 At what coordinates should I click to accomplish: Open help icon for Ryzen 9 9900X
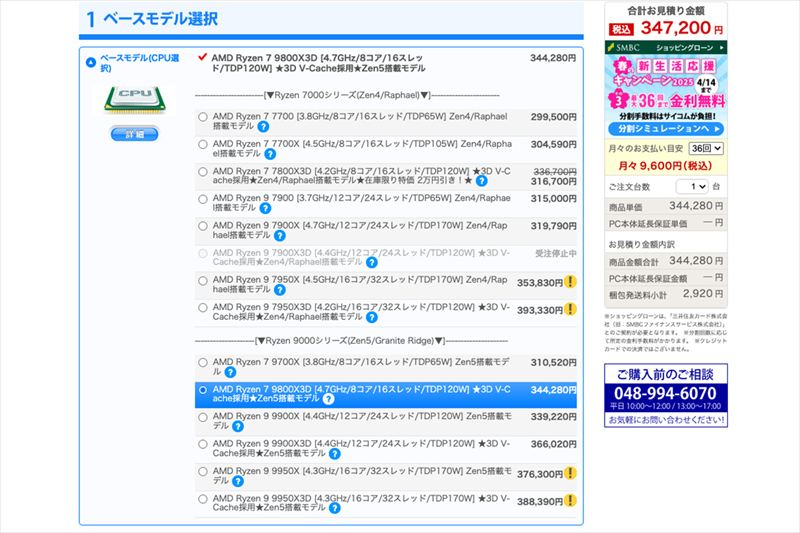tap(238, 426)
